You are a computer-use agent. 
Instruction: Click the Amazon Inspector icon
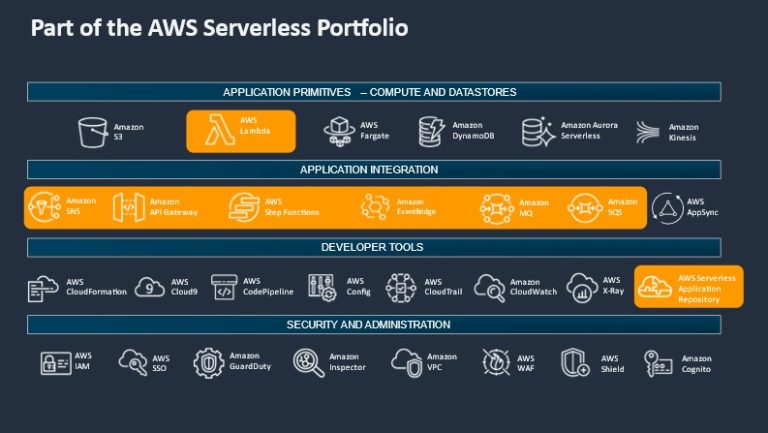(309, 363)
